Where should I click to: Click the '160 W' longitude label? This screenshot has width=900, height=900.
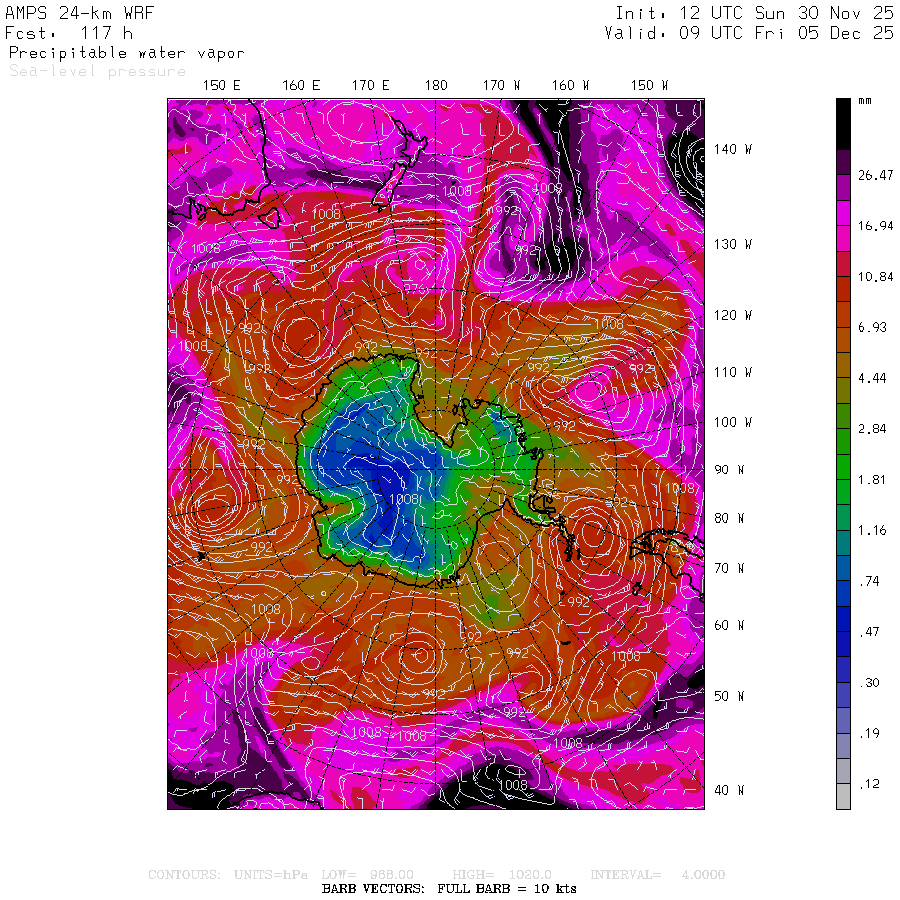tap(570, 86)
